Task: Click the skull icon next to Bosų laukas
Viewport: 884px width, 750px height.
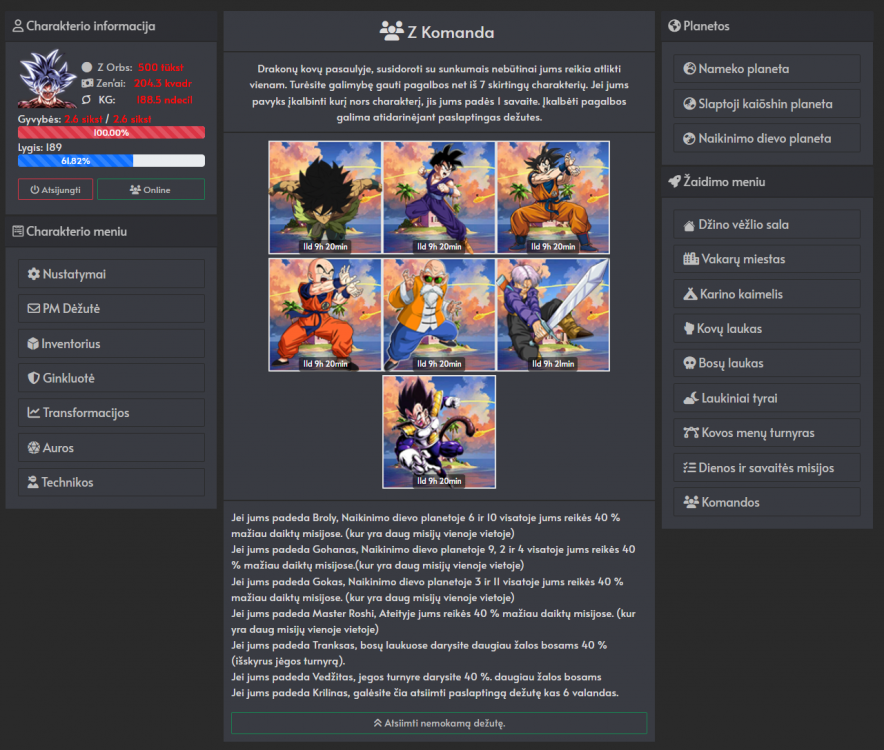Action: tap(690, 363)
